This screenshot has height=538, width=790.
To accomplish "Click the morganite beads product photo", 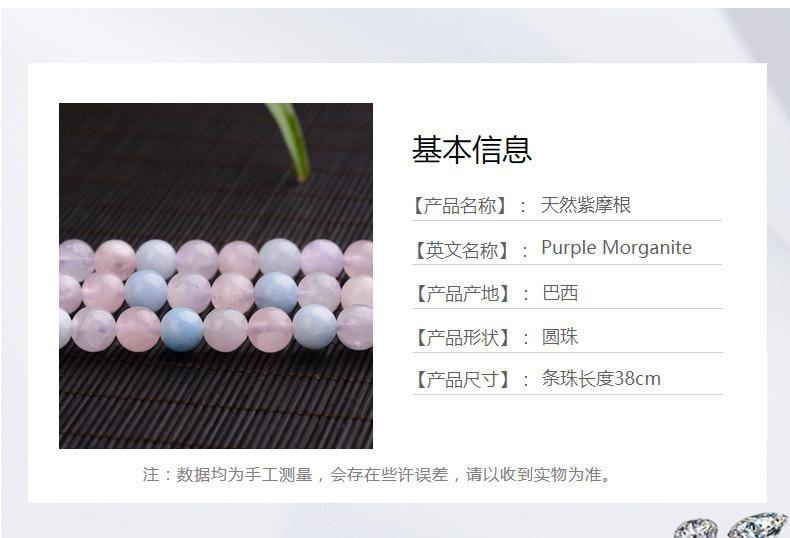I will (x=216, y=276).
